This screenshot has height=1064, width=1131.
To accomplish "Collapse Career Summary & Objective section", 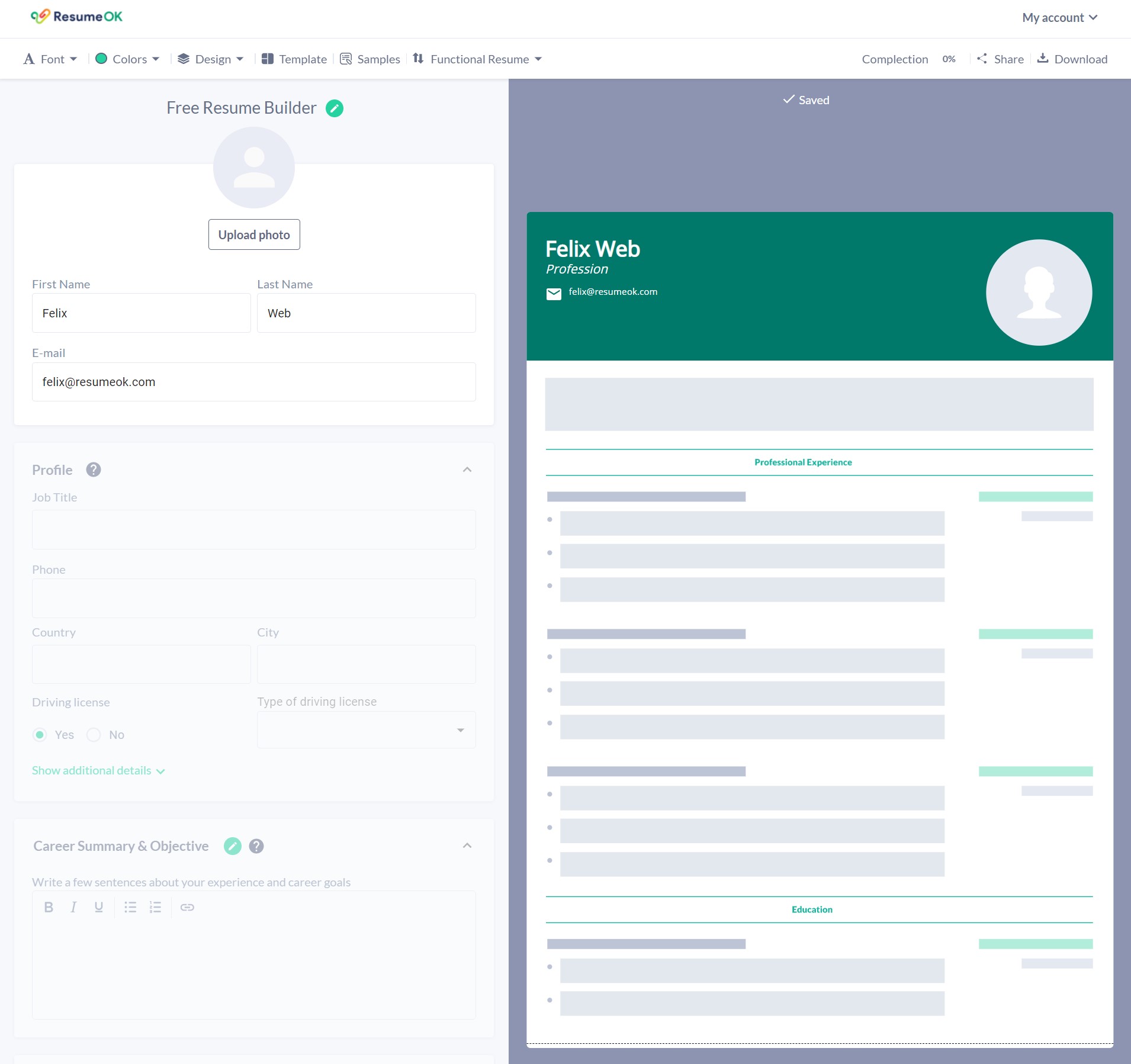I will coord(467,846).
